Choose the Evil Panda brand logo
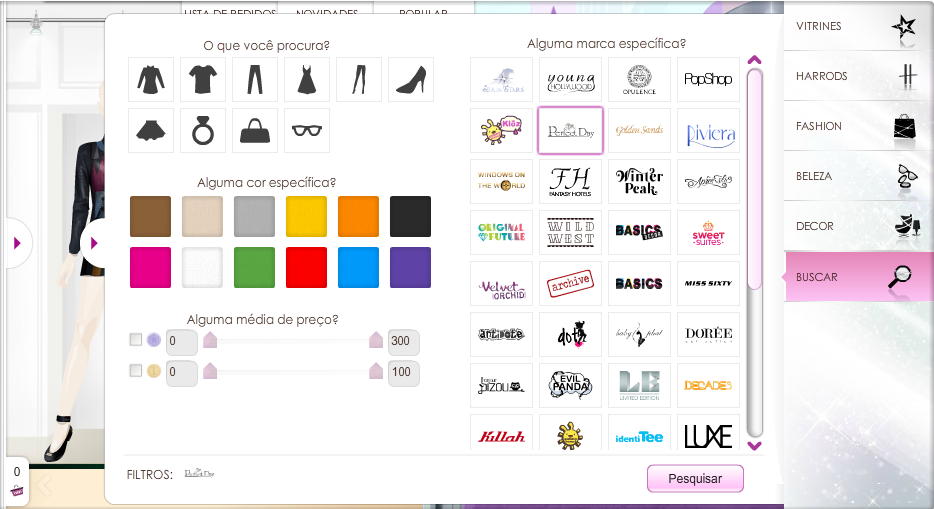Viewport: 934px width, 509px height. (571, 386)
